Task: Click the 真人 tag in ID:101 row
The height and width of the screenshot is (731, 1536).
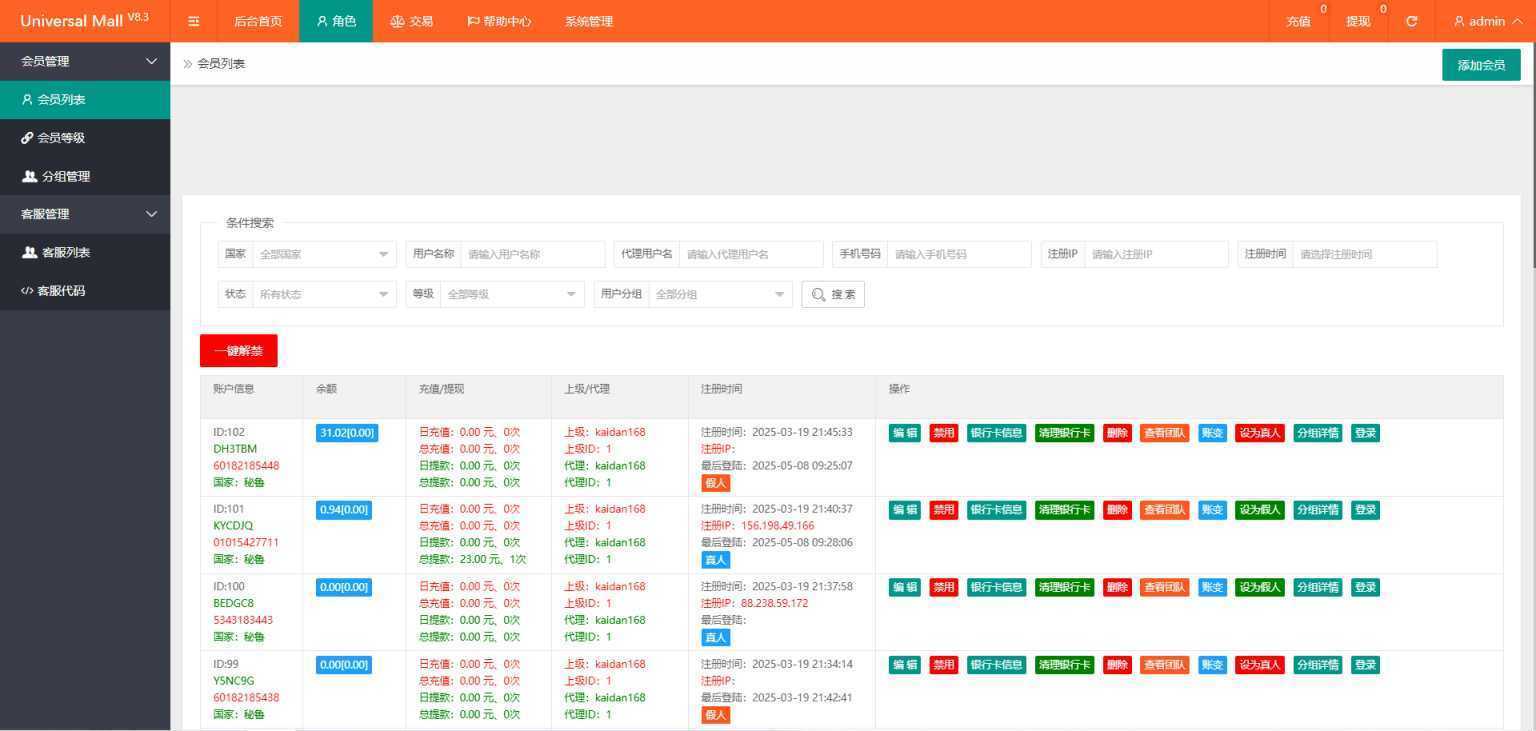Action: [716, 560]
